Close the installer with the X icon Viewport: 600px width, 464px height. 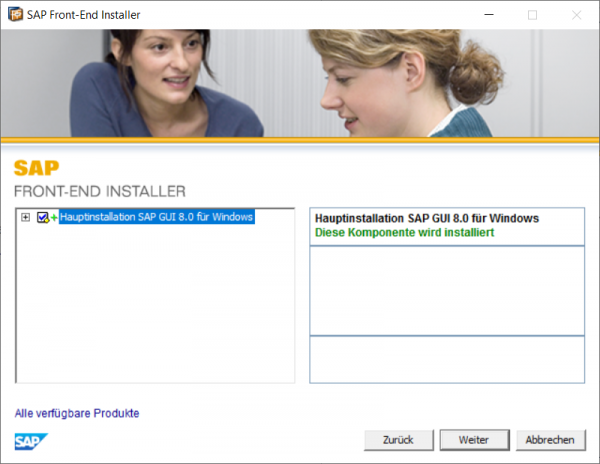click(576, 15)
